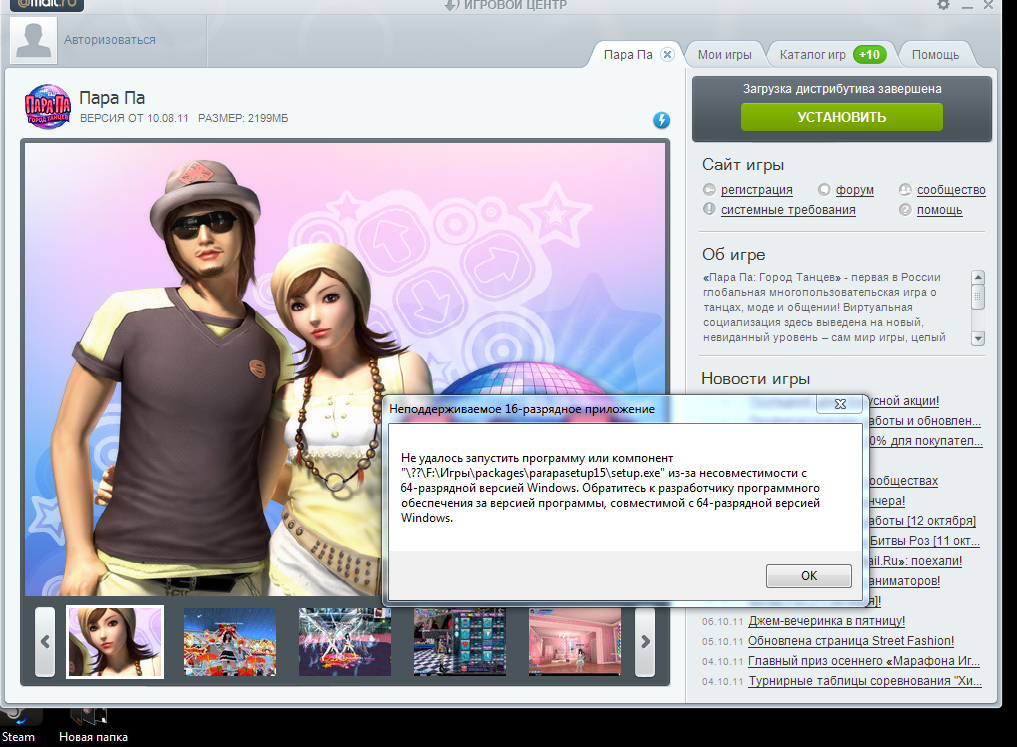Open the помощь link under Сайт игры
The width and height of the screenshot is (1017, 747).
[939, 210]
